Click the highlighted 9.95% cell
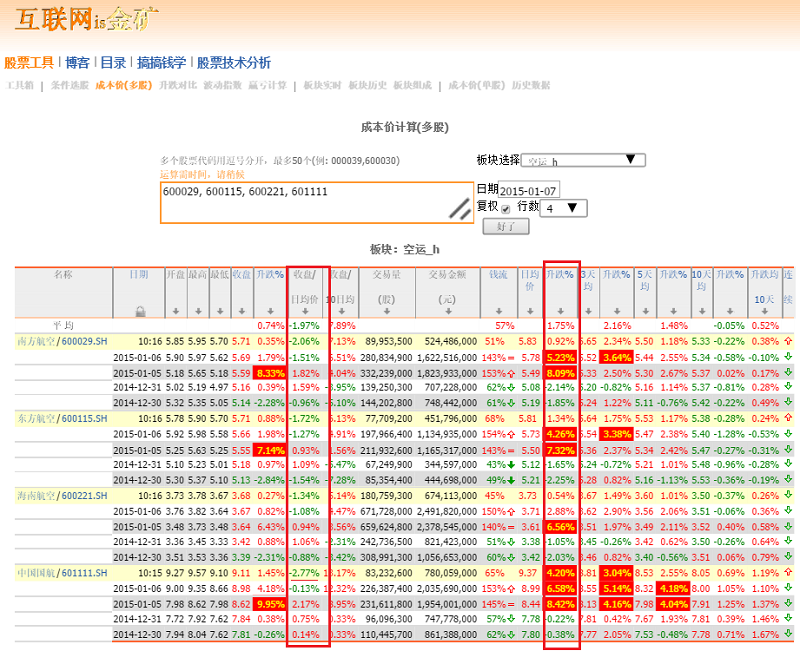 tap(270, 604)
